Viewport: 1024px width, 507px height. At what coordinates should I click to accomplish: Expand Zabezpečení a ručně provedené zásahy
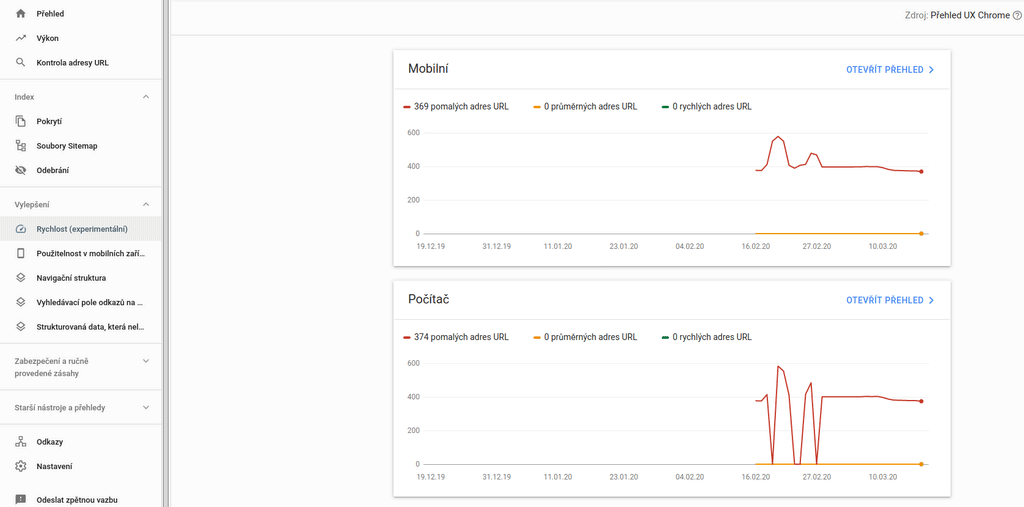pos(146,361)
